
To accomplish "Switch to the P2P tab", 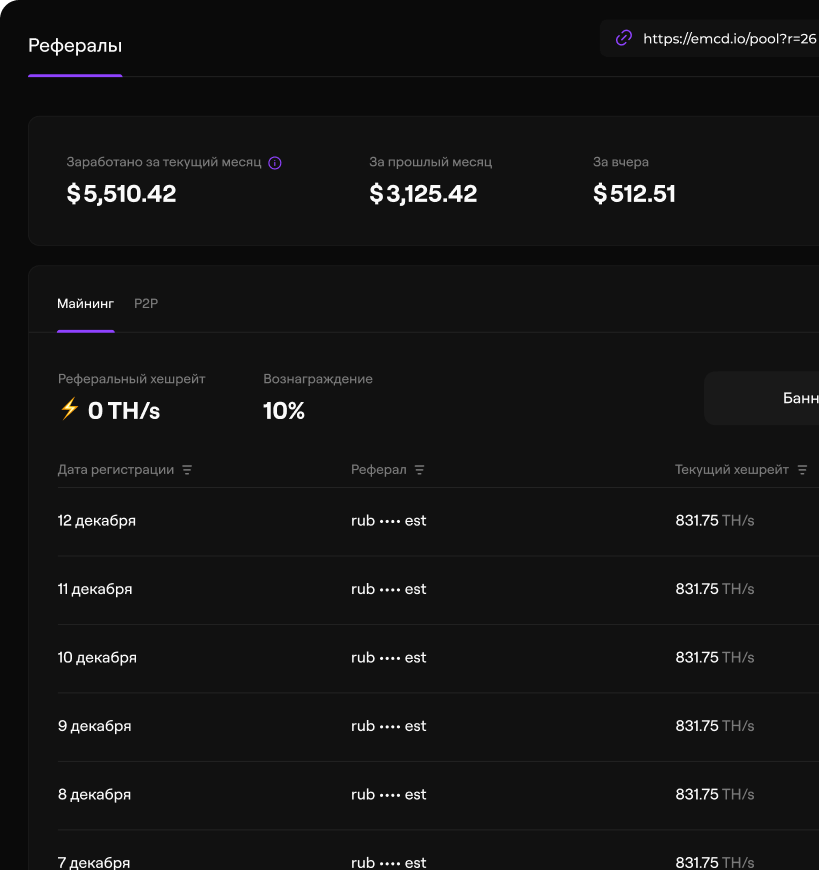I will pyautogui.click(x=146, y=304).
